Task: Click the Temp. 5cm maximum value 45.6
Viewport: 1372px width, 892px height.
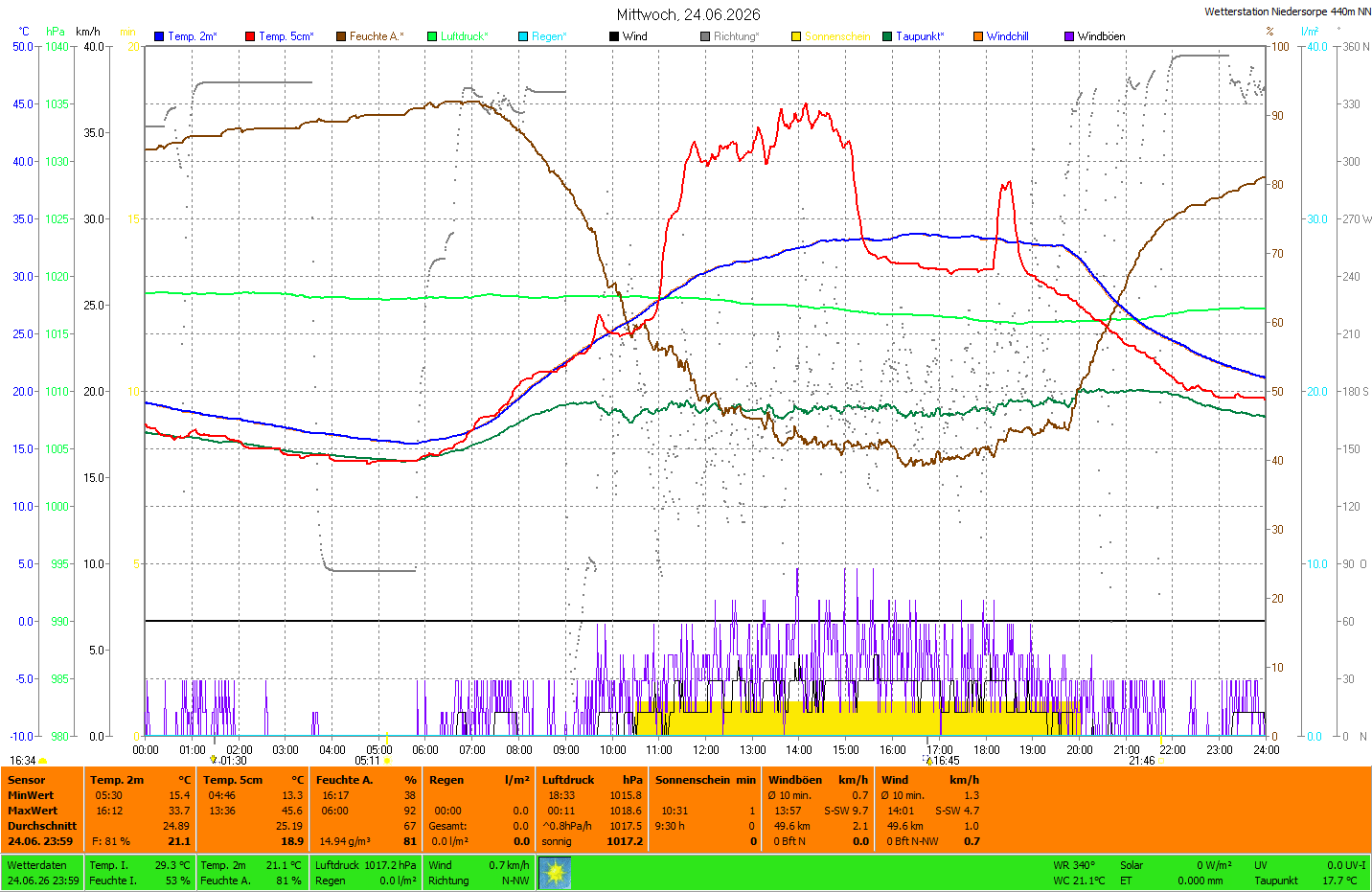Action: coord(292,811)
